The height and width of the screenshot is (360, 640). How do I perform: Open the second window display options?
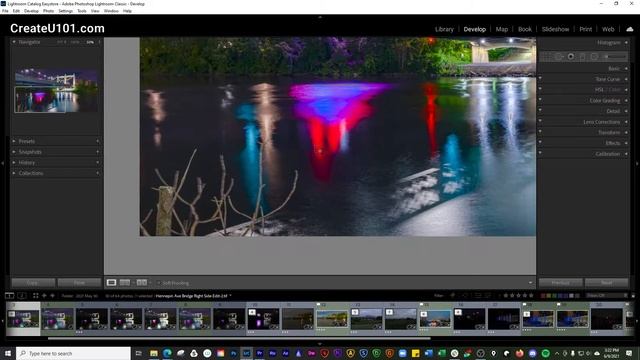[22, 296]
